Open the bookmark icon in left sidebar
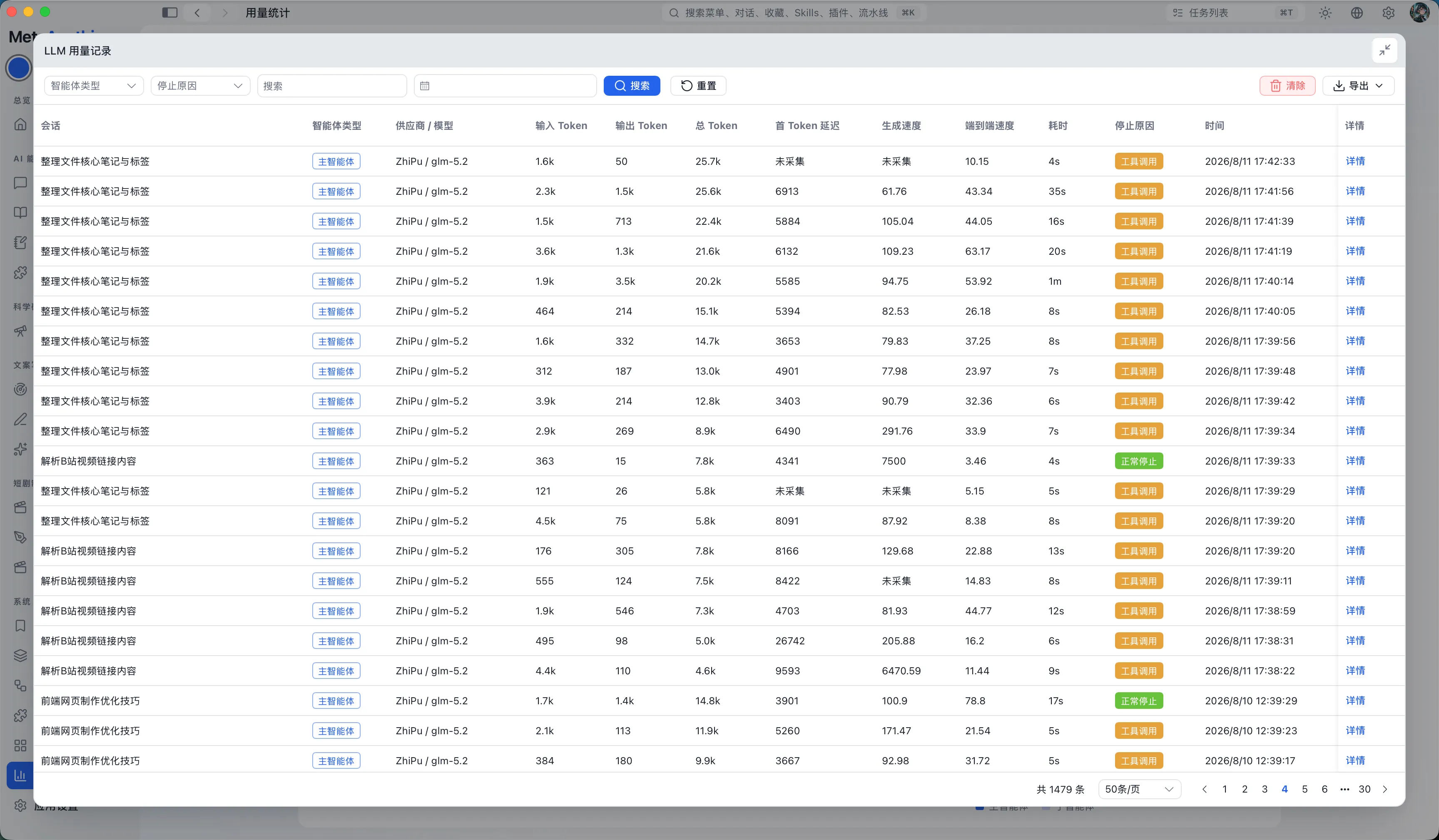The image size is (1439, 840). (20, 626)
